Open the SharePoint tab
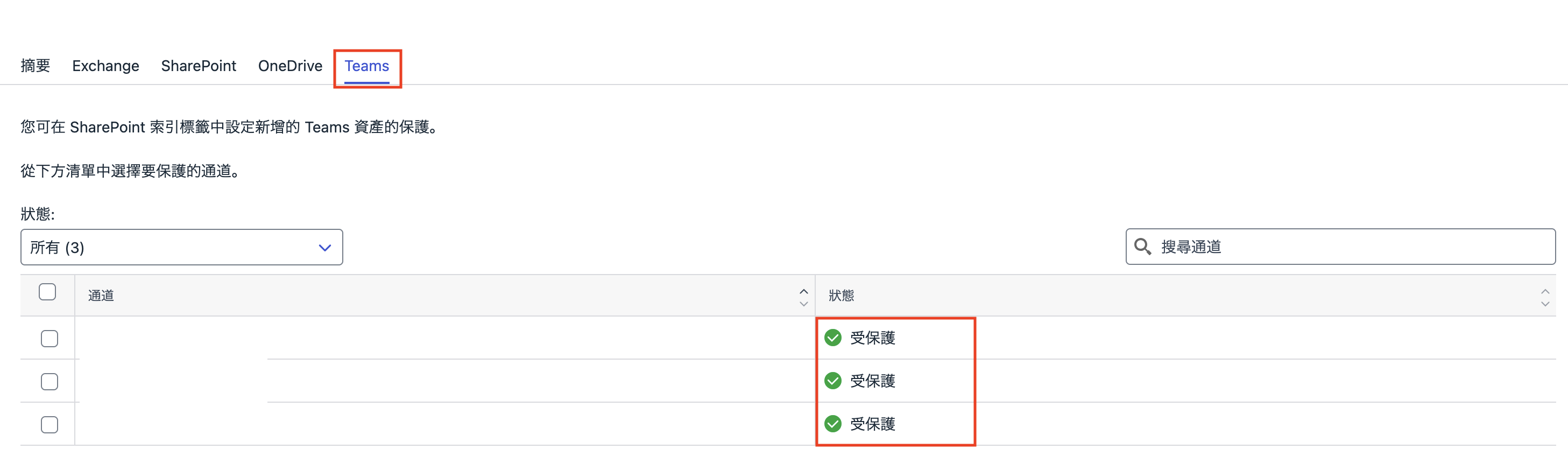The width and height of the screenshot is (1568, 463). click(199, 66)
